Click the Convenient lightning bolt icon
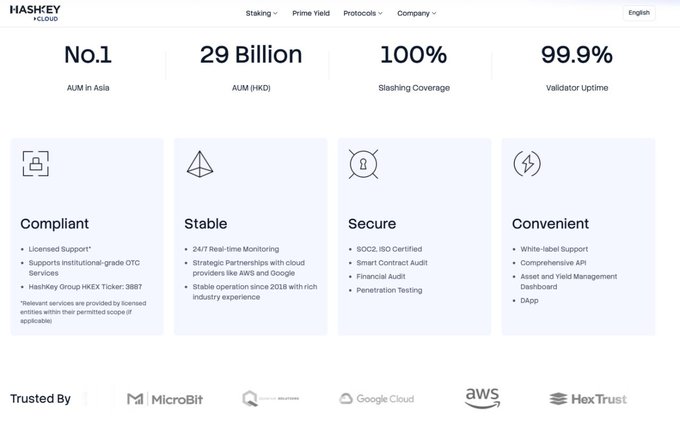Viewport: 680px width, 434px height. (527, 163)
